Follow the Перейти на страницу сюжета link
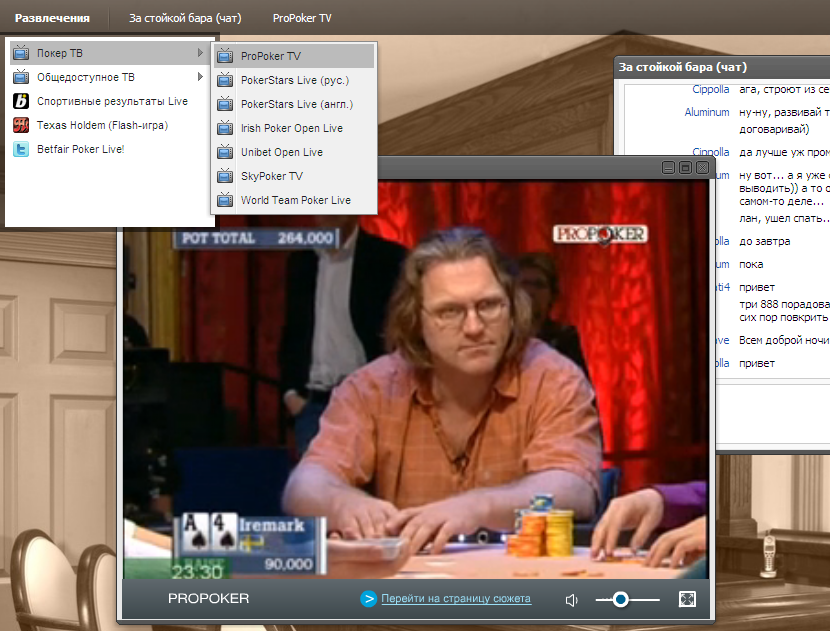 click(455, 599)
